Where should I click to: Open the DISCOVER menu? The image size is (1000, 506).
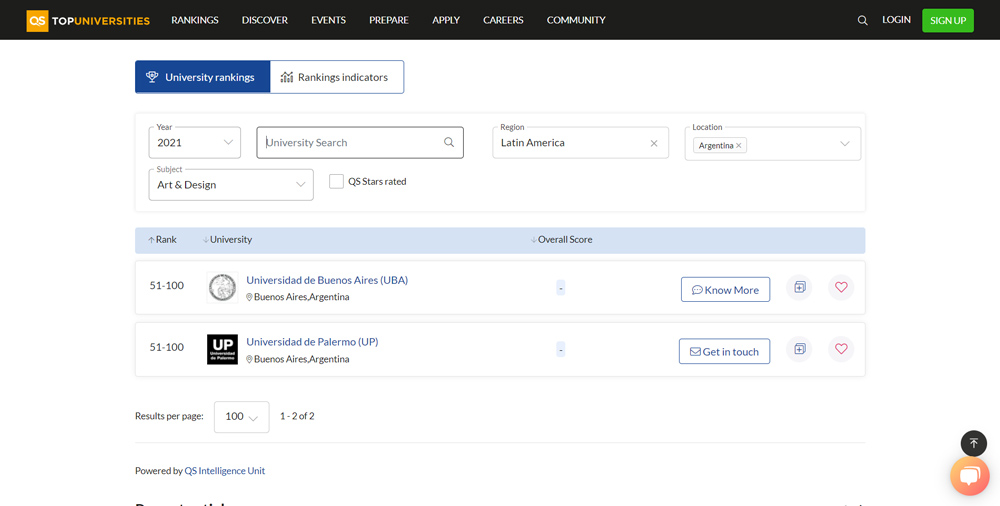[x=265, y=20]
